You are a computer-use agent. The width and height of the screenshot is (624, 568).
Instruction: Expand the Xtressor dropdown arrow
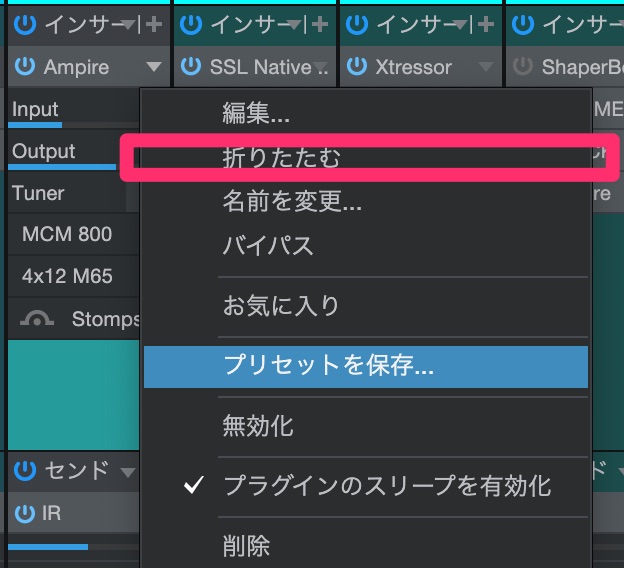point(487,68)
